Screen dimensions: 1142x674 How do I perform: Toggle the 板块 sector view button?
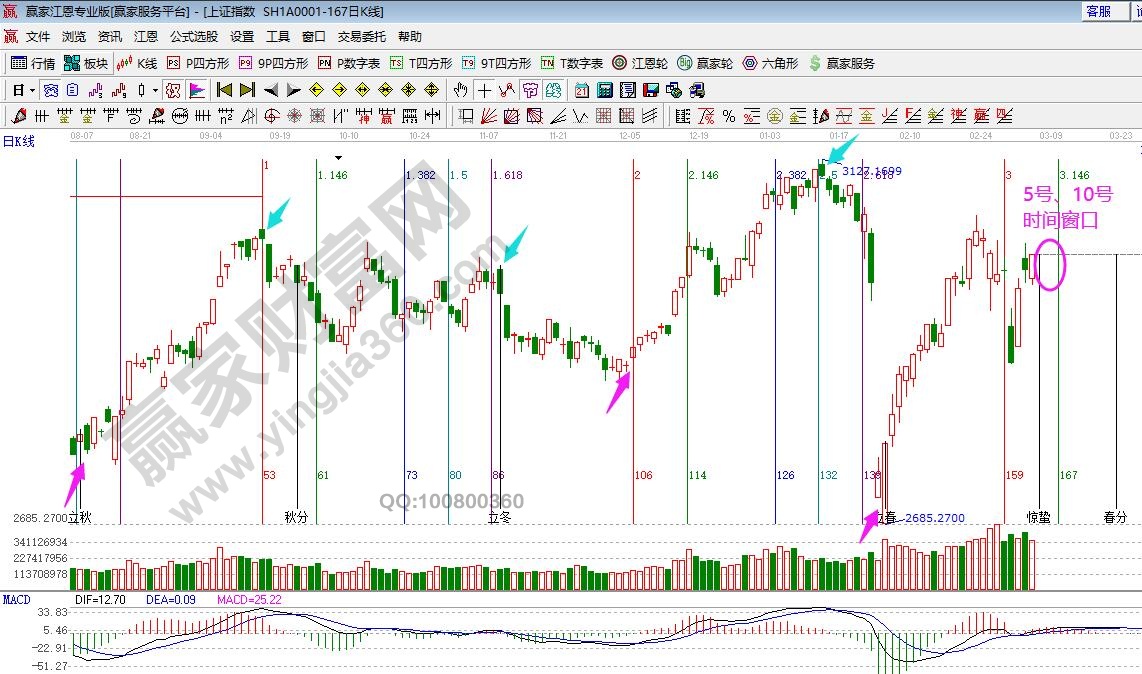point(87,63)
